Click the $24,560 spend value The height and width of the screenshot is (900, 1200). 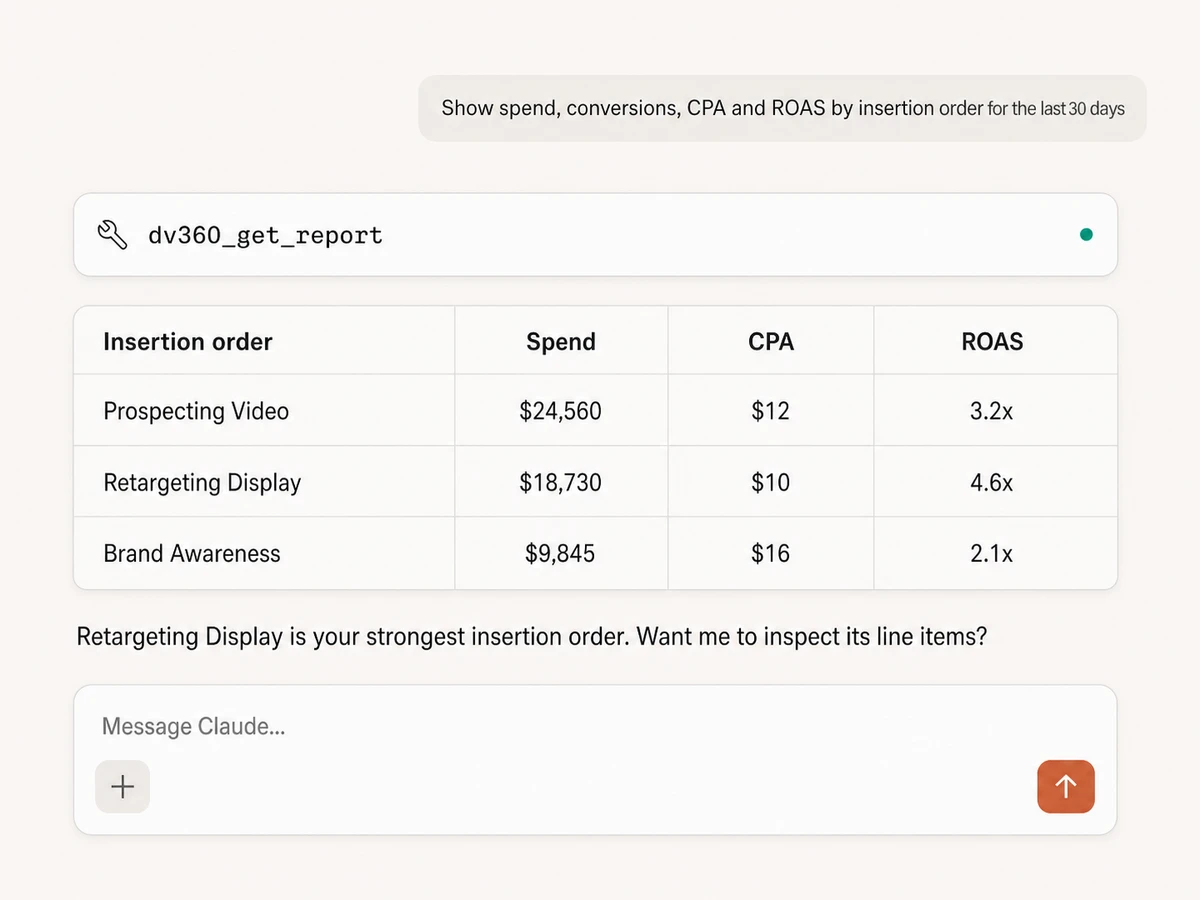pyautogui.click(x=561, y=411)
